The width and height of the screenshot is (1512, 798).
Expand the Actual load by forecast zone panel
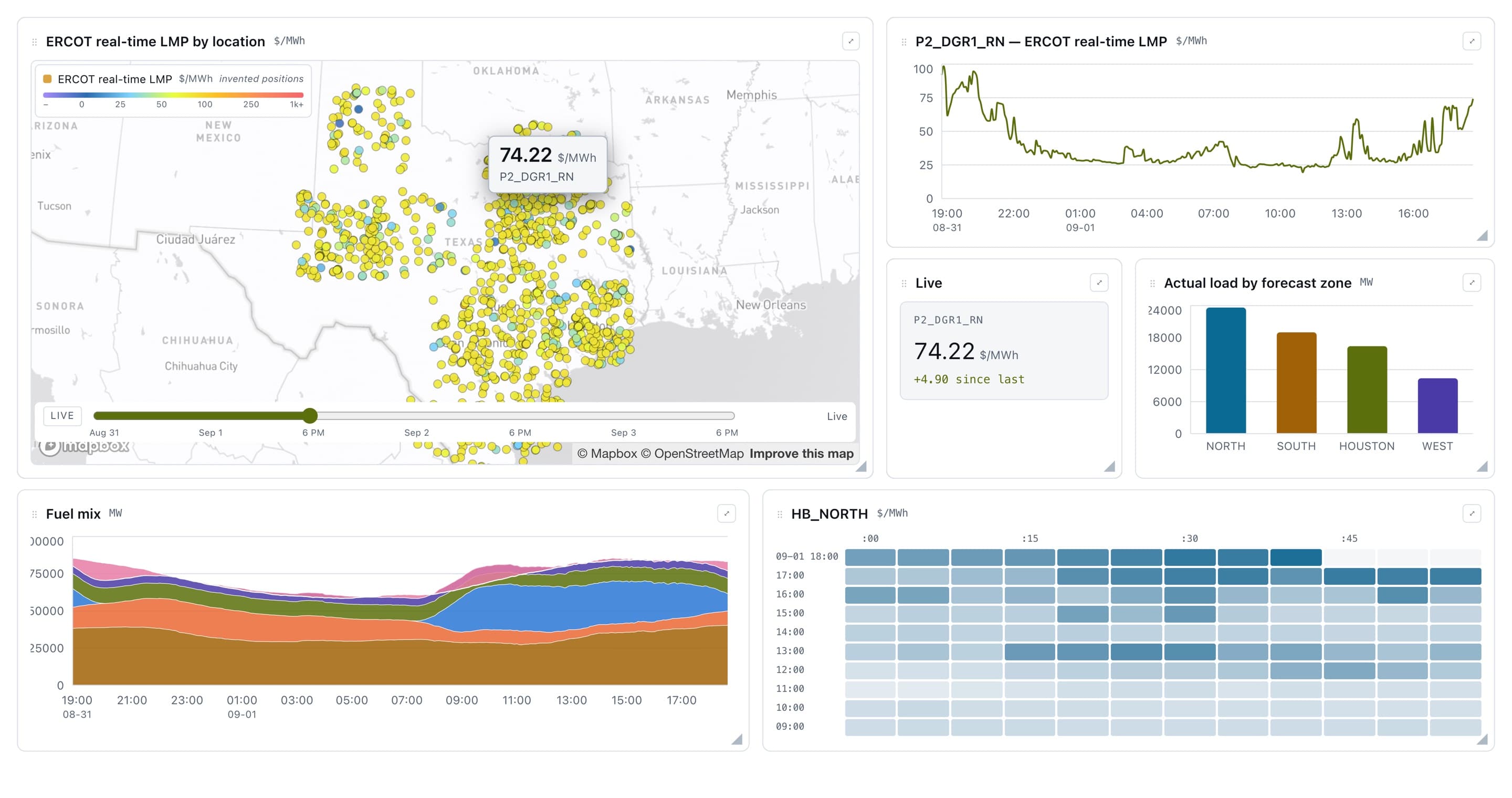1472,283
